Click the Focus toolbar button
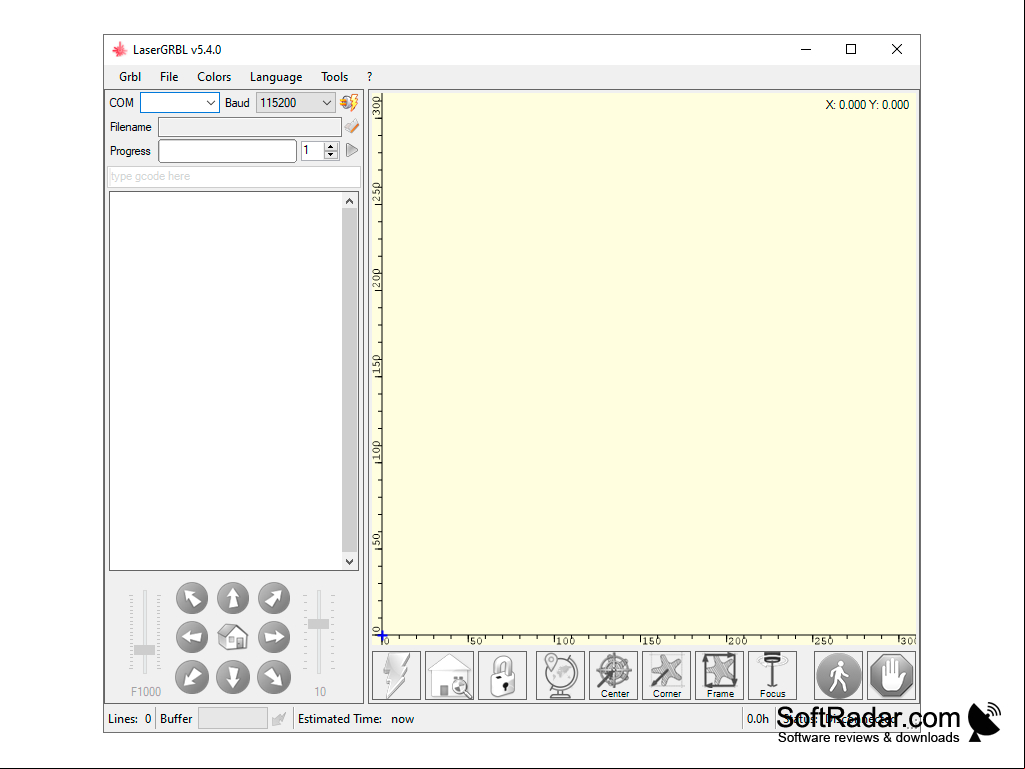Screen dimensions: 1025x769 click(x=772, y=675)
